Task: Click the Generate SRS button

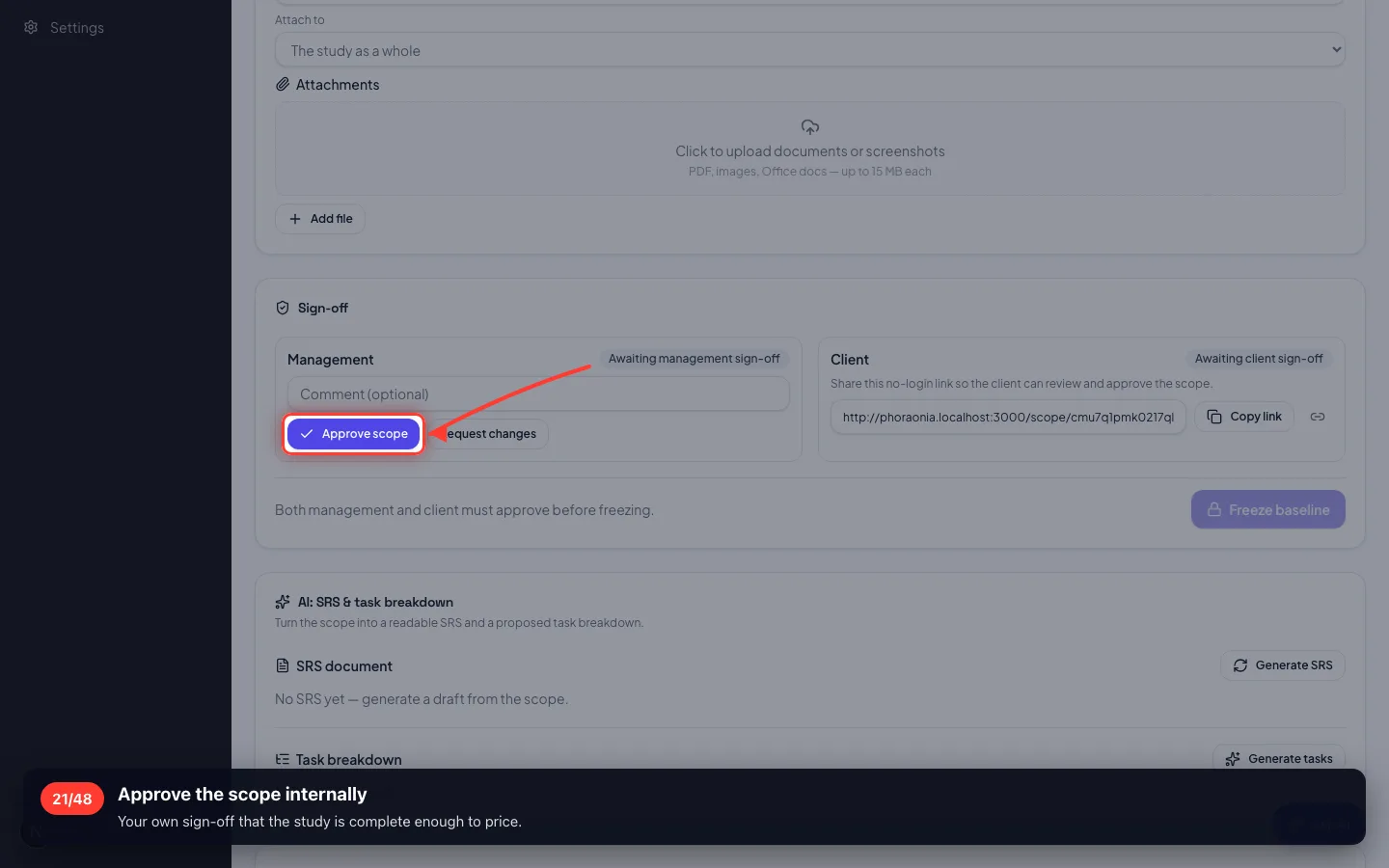Action: [1283, 665]
